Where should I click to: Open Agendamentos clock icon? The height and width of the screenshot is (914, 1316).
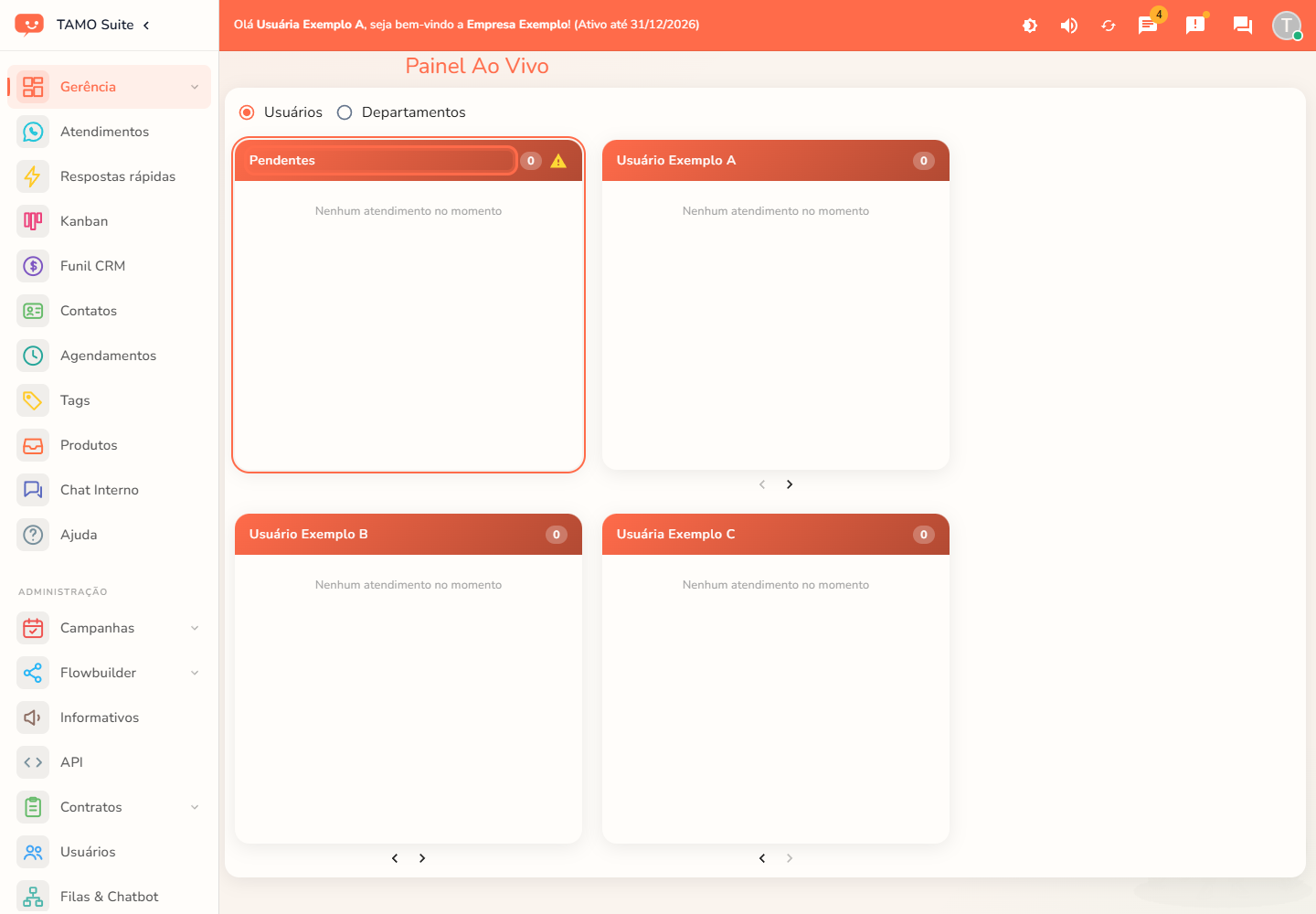coord(33,356)
